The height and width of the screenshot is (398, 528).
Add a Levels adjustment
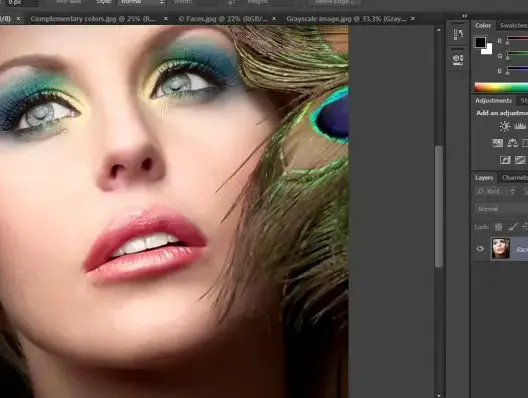click(x=520, y=126)
